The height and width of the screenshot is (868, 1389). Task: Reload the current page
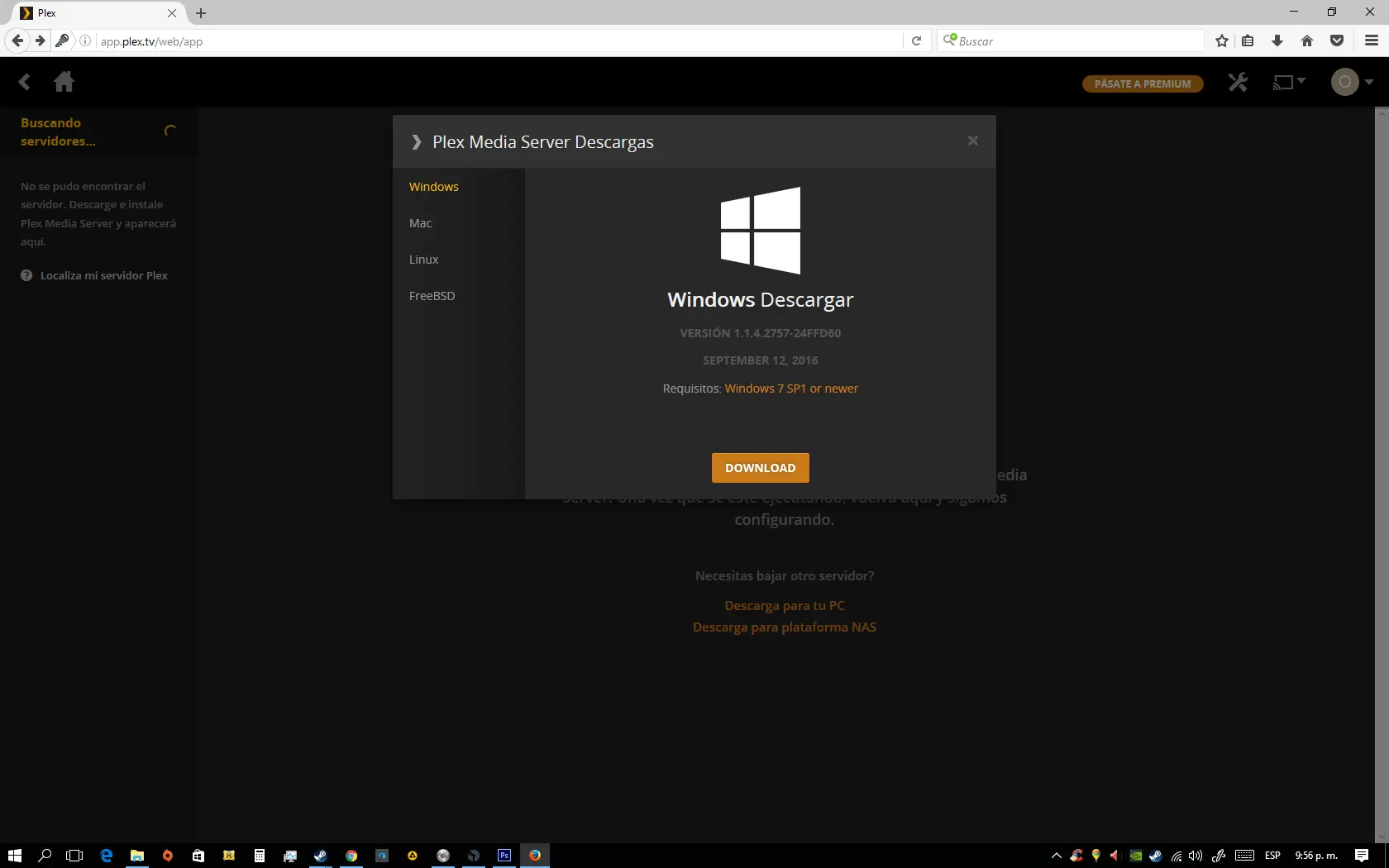(916, 41)
